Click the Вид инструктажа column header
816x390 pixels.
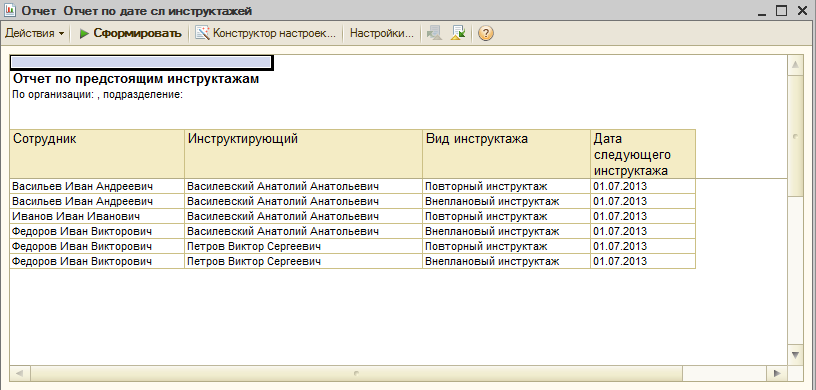(x=506, y=154)
